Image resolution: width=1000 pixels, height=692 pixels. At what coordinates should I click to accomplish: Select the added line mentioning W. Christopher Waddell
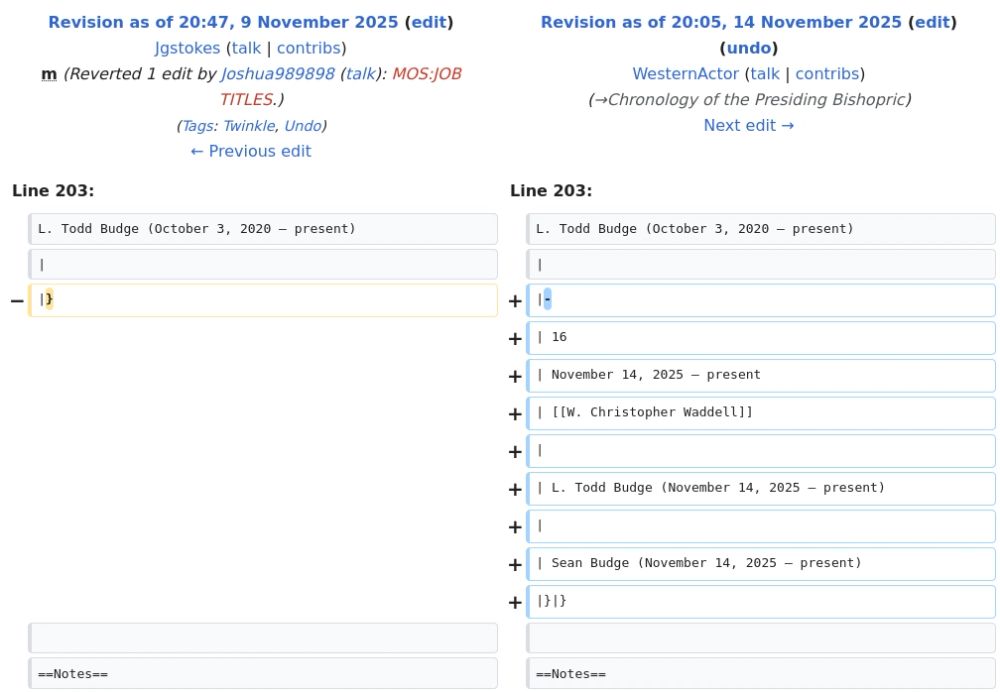point(761,412)
